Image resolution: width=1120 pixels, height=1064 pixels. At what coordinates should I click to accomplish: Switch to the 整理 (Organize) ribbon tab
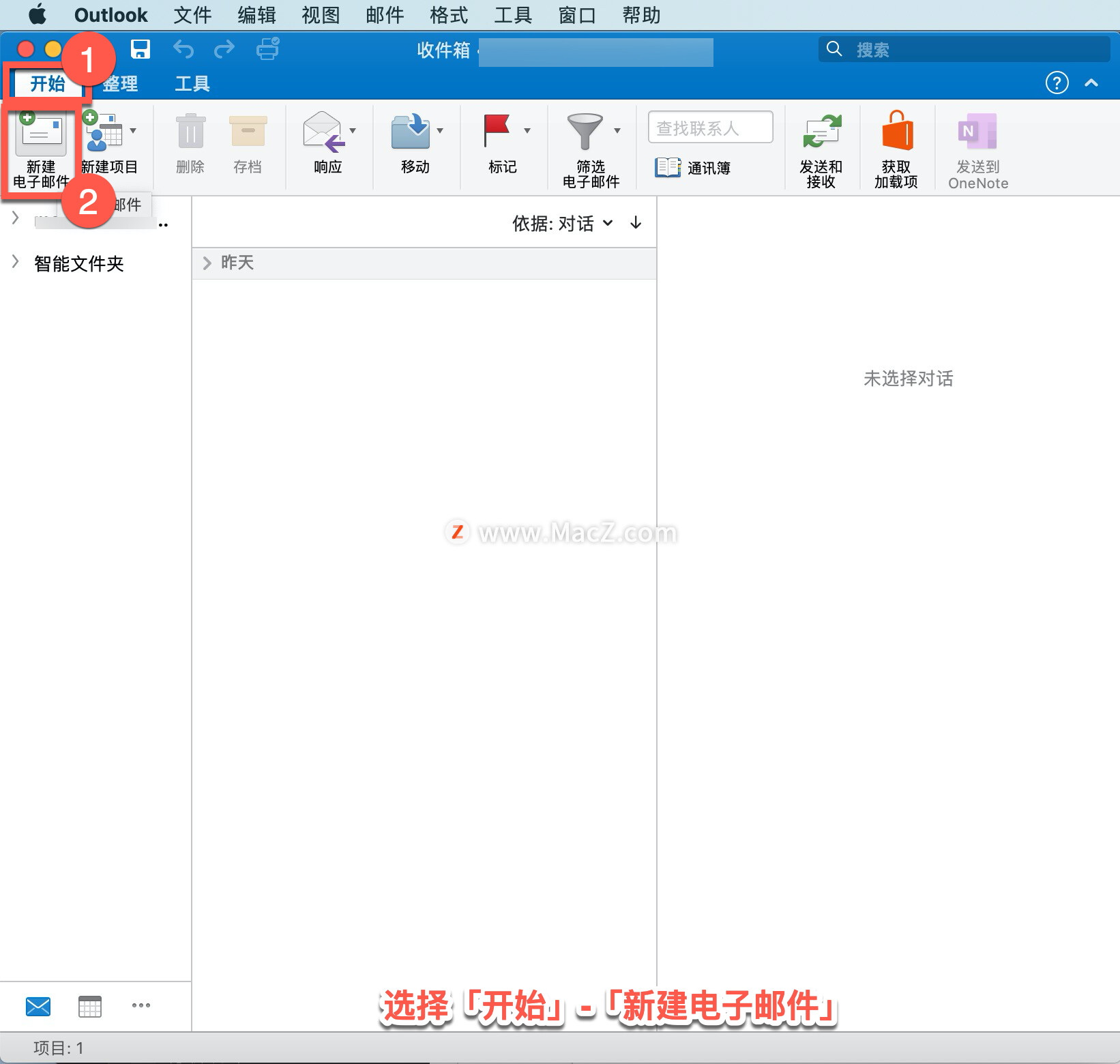point(120,83)
